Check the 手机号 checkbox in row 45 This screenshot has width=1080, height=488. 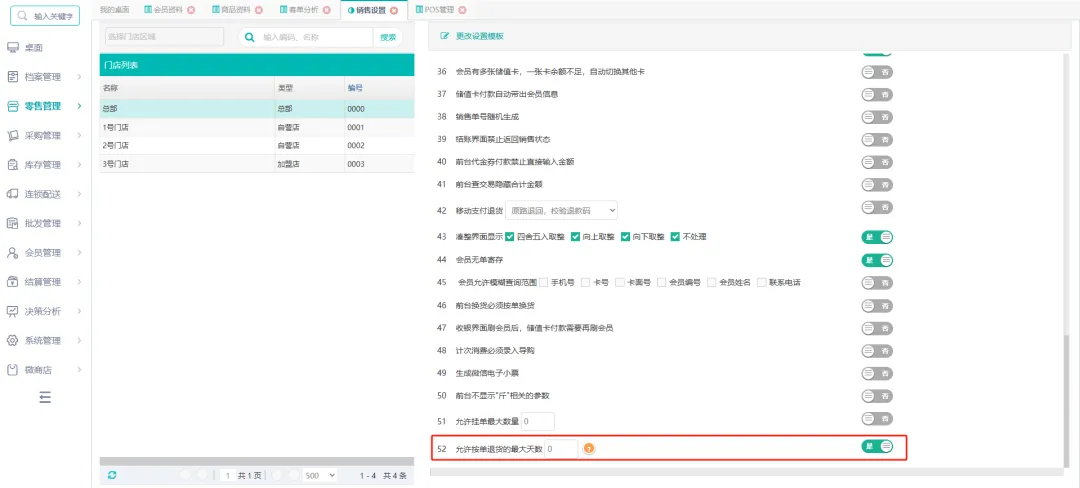click(544, 282)
